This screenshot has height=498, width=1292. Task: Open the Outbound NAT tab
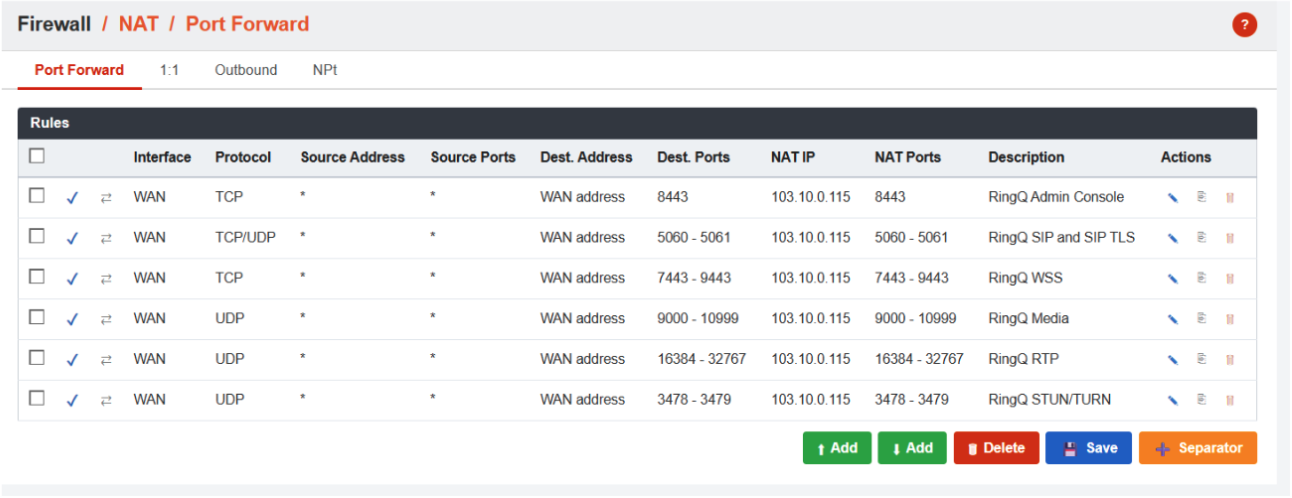tap(246, 70)
